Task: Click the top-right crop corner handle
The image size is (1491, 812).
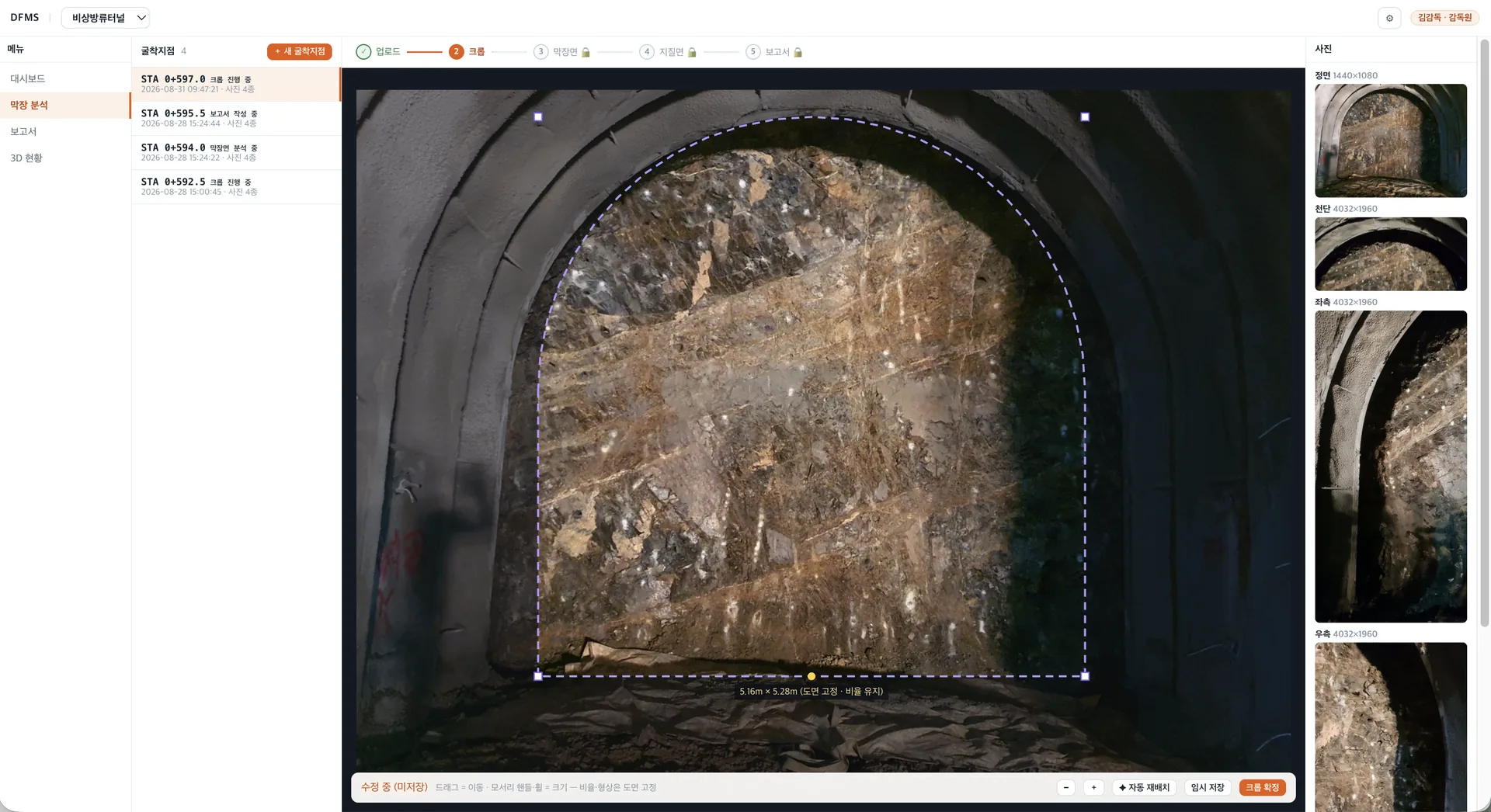Action: pos(1085,117)
